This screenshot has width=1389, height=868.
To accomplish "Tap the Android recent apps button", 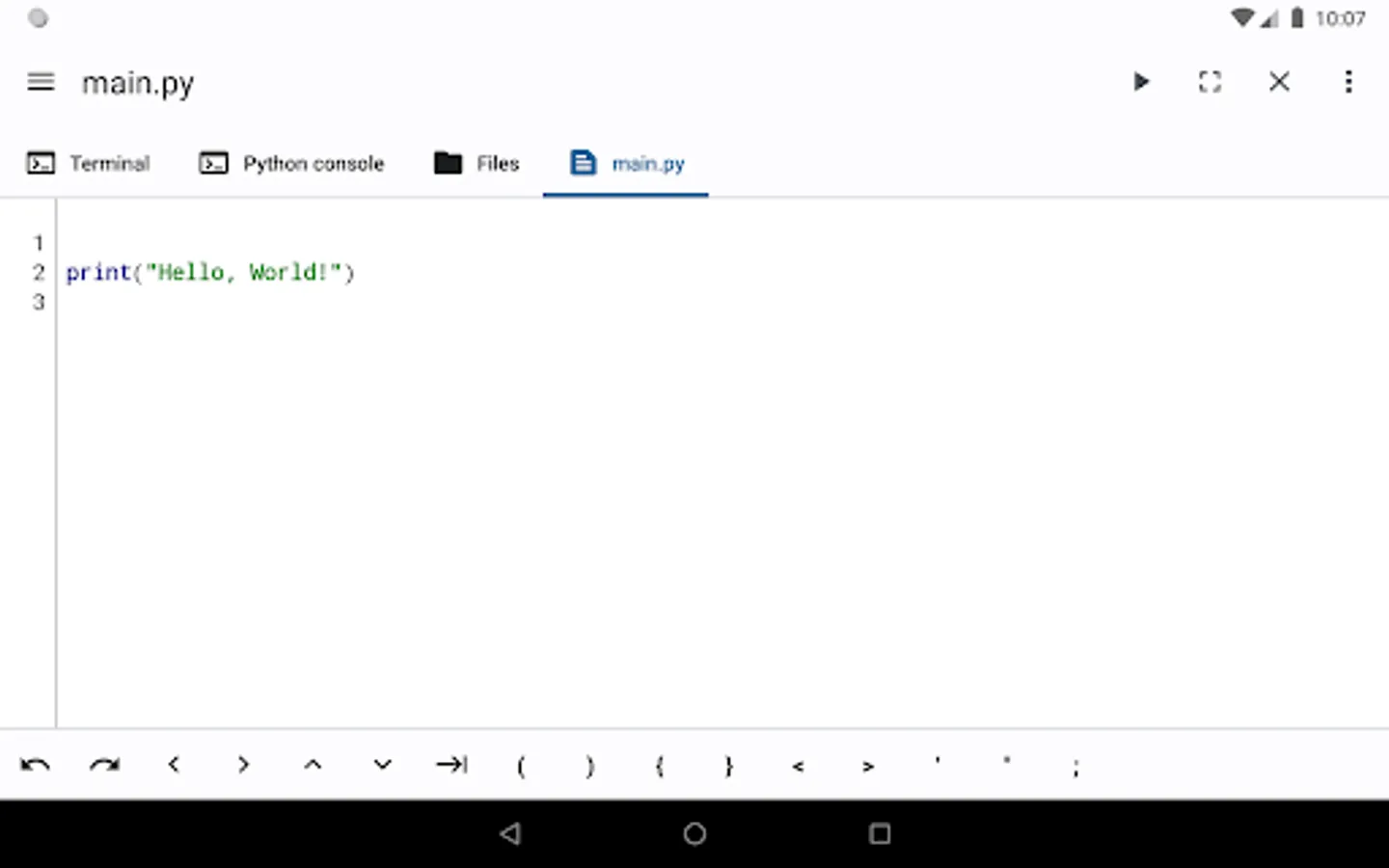I will point(880,833).
